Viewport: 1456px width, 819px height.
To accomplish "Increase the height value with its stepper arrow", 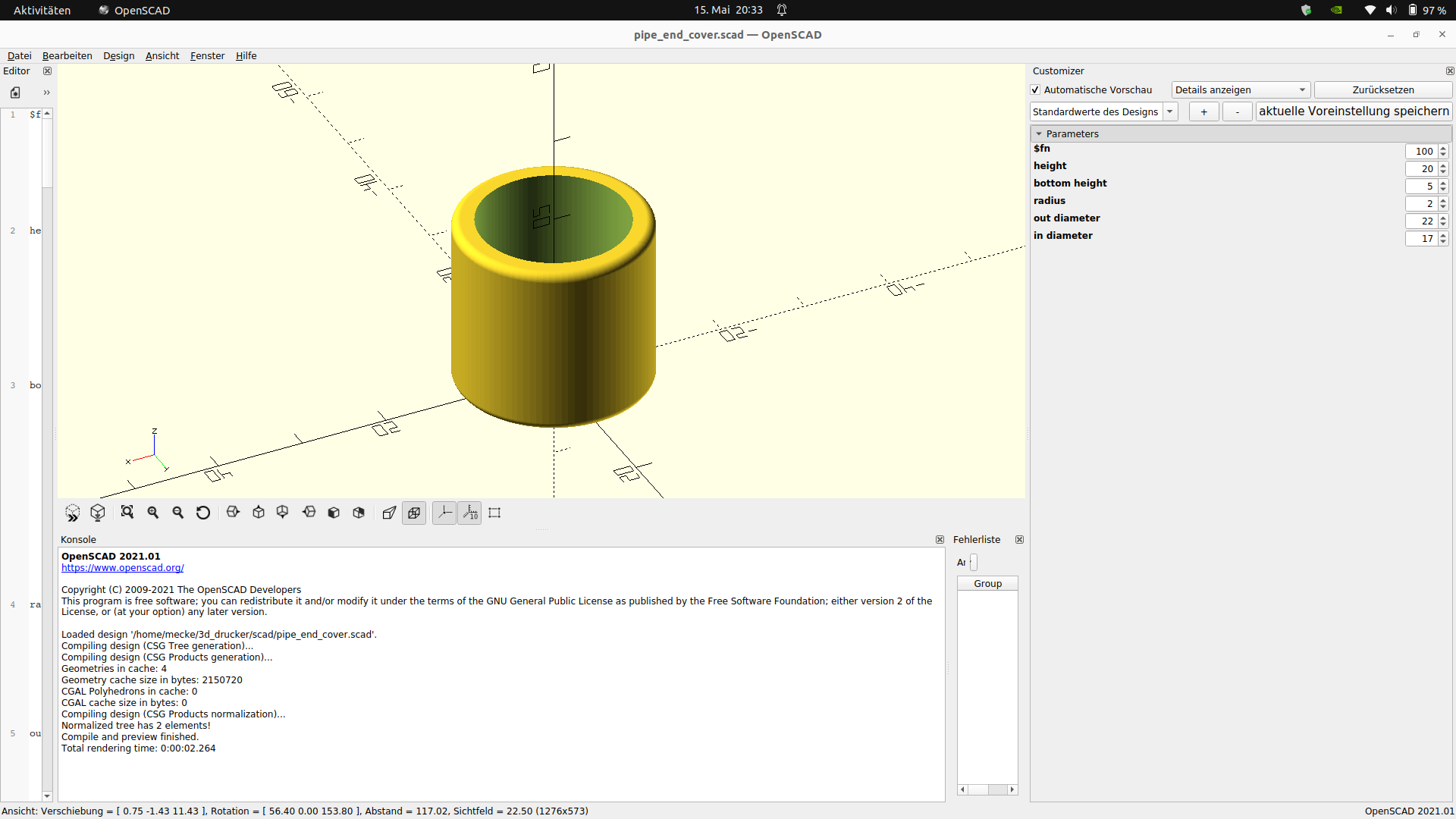I will point(1442,165).
